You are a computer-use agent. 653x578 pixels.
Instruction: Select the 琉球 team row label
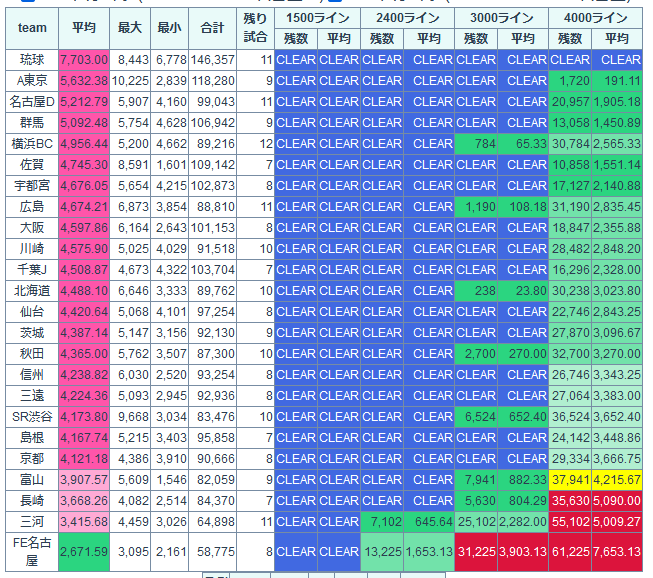32,60
